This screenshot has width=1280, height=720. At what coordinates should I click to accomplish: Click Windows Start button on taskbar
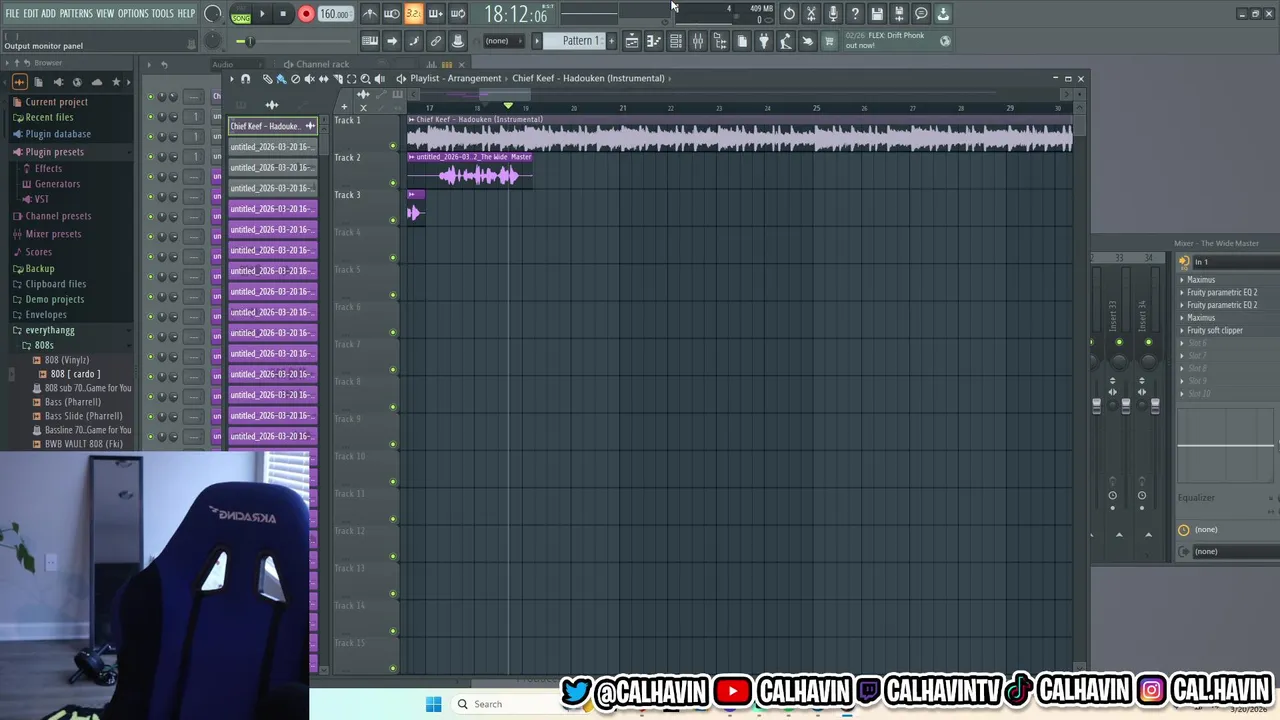[x=433, y=704]
